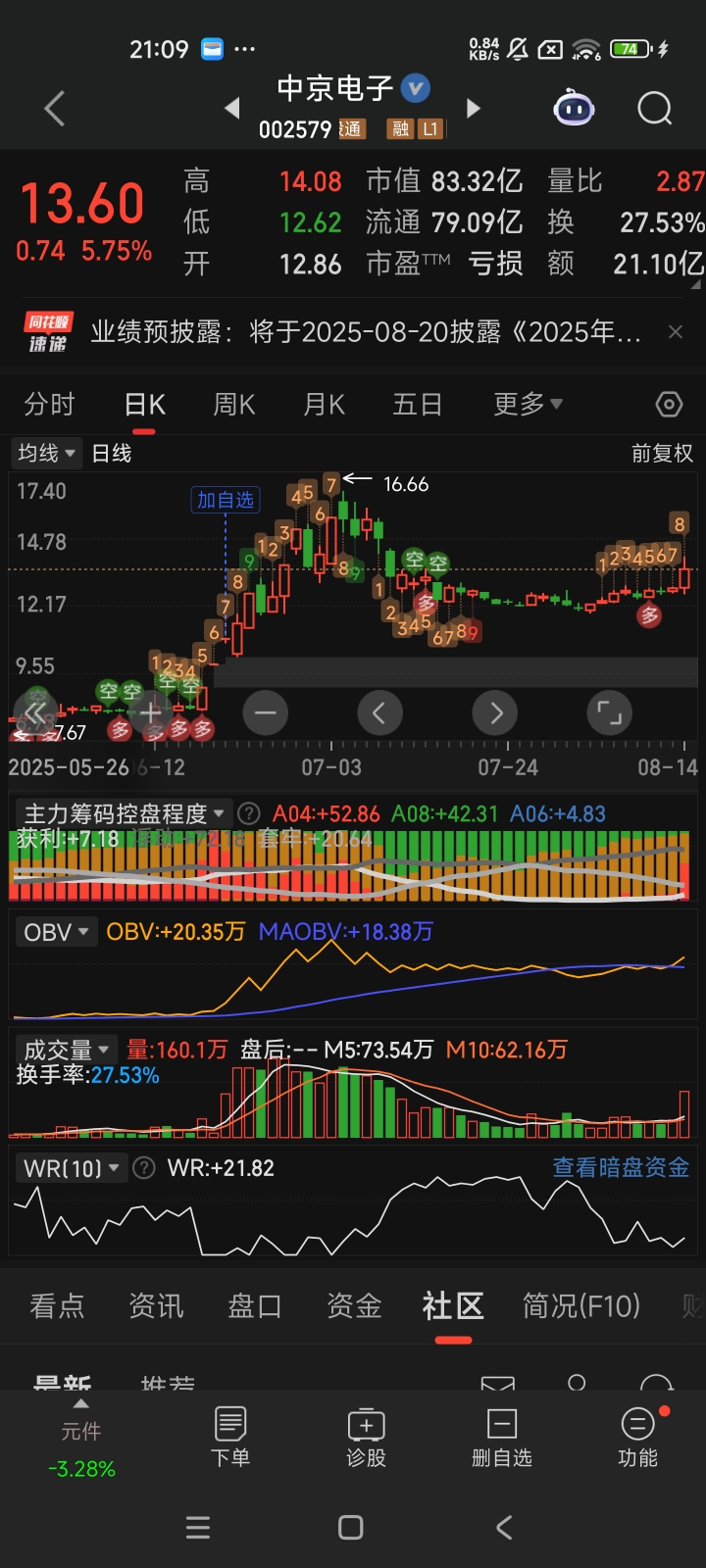Move chart right with right chevron button
Viewport: 706px width, 1568px height.
pyautogui.click(x=495, y=712)
